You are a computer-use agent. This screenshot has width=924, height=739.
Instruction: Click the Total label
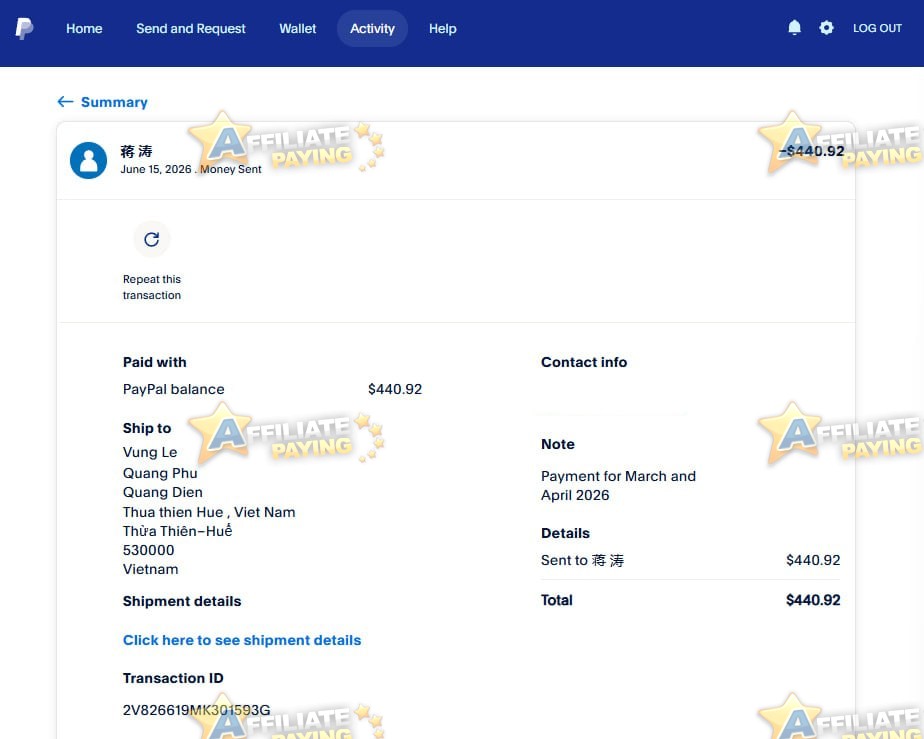[556, 600]
